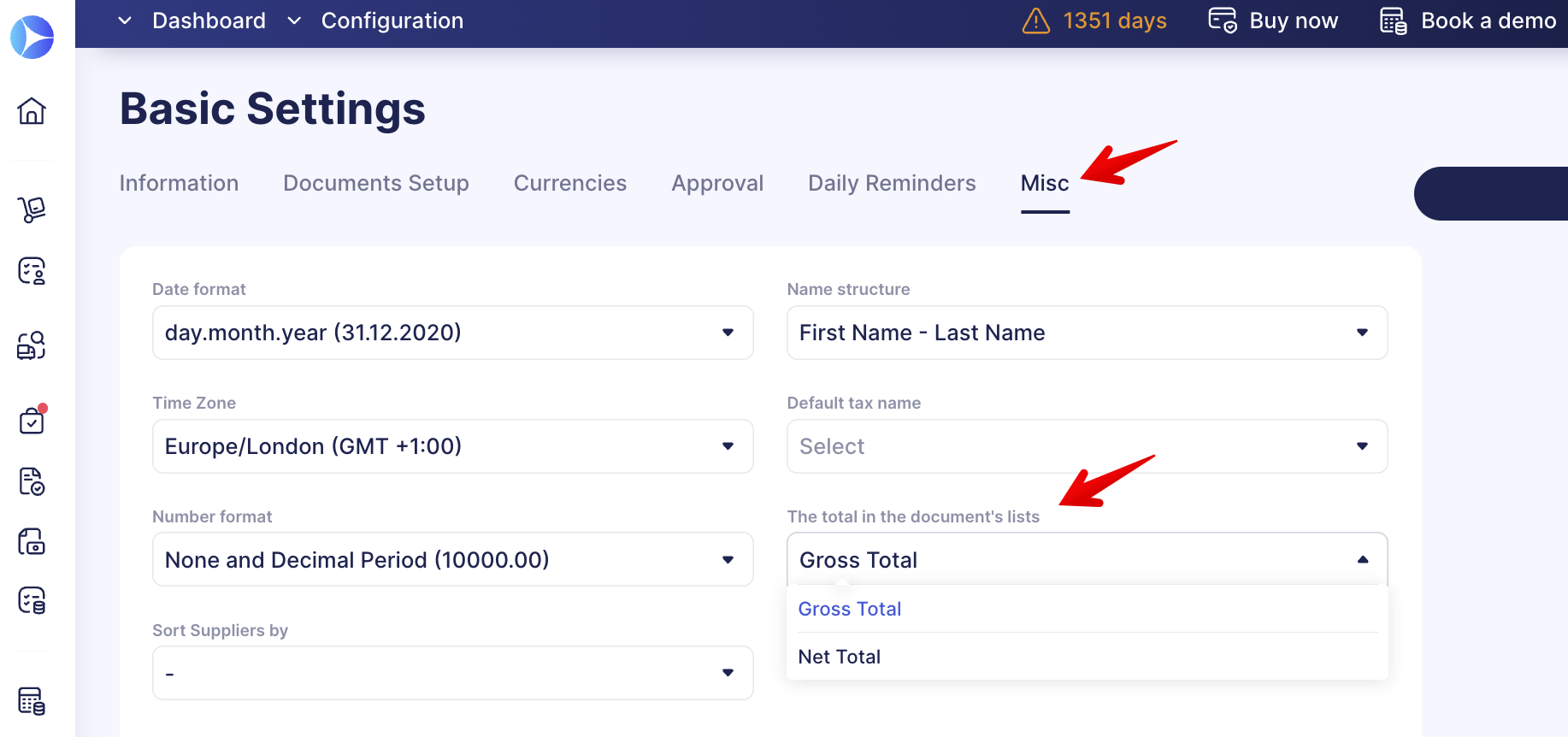The width and height of the screenshot is (1568, 737).
Task: Open the calculator reports icon at sidebar bottom
Action: click(32, 701)
